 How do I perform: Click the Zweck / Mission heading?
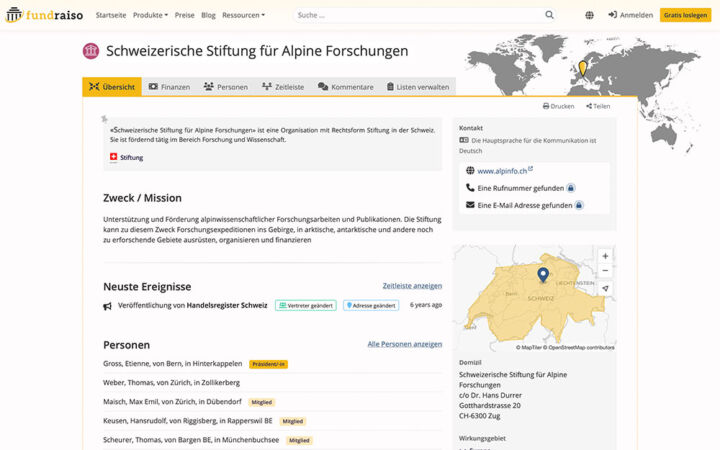(x=142, y=198)
